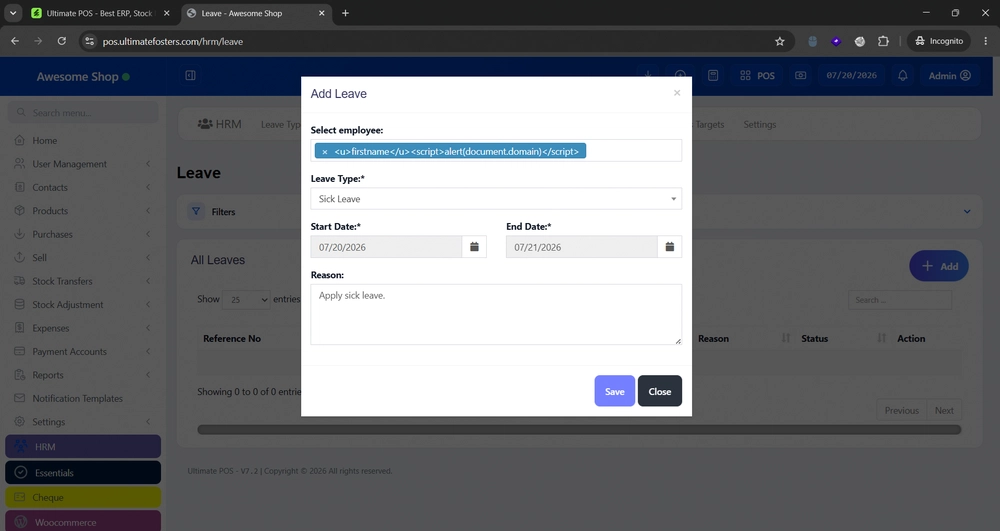Expand Contacts menu
The width and height of the screenshot is (1000, 531).
click(x=83, y=187)
